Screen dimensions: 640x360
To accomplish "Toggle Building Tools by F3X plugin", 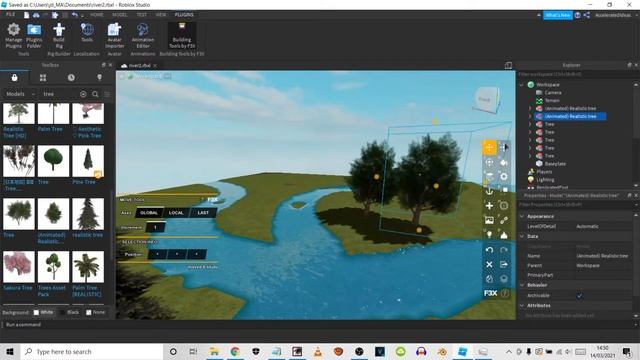I will point(182,36).
